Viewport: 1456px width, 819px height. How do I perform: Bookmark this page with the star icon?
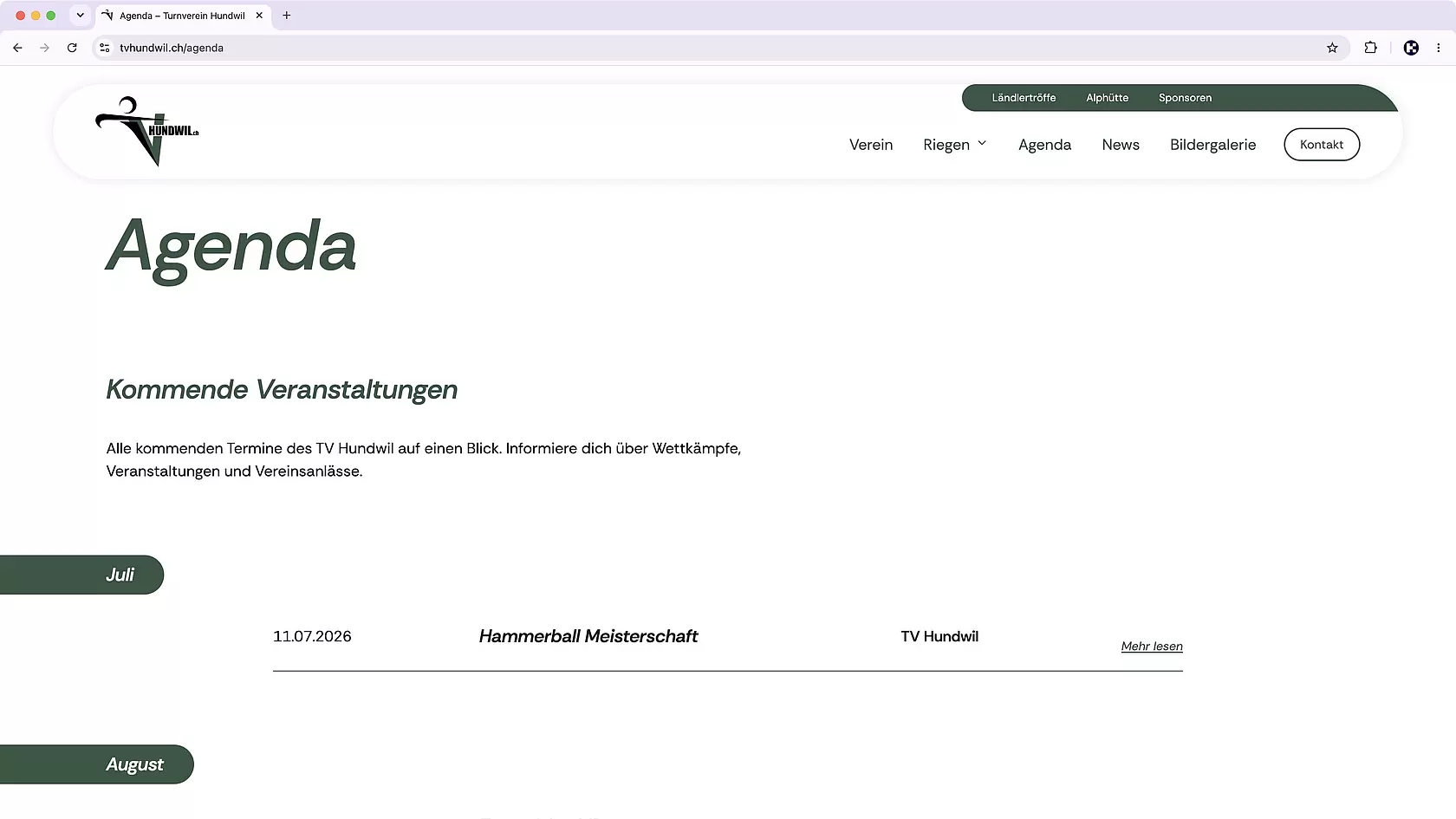pyautogui.click(x=1332, y=48)
